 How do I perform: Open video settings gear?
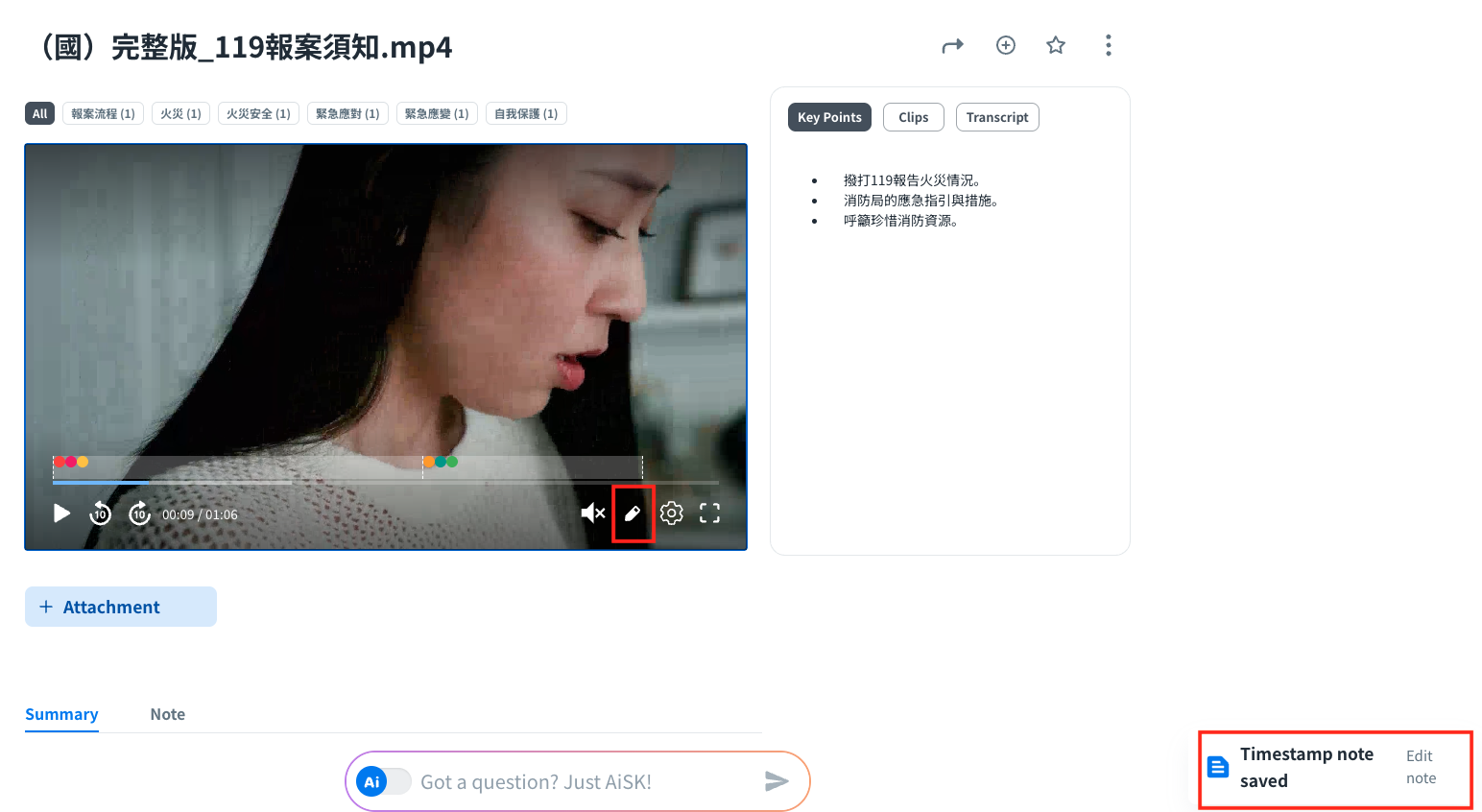(672, 513)
